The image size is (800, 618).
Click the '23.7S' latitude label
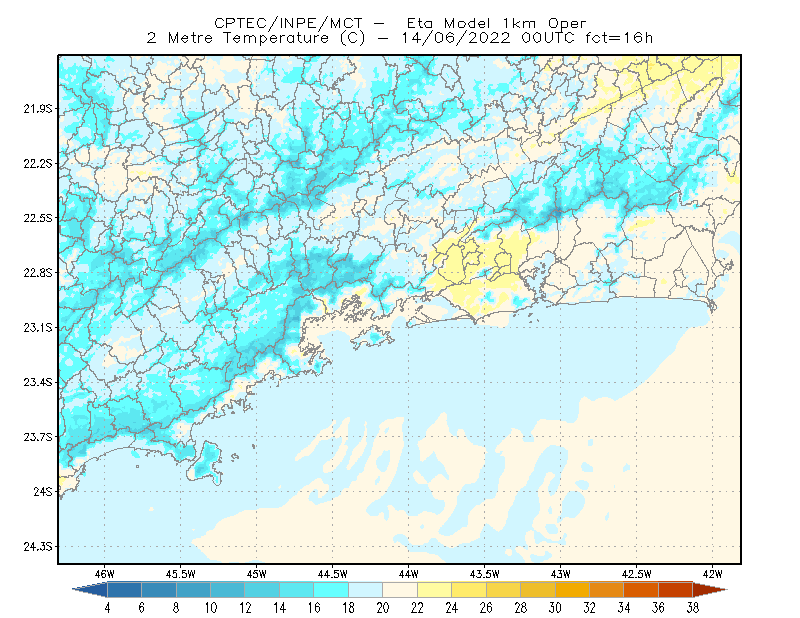click(x=38, y=437)
